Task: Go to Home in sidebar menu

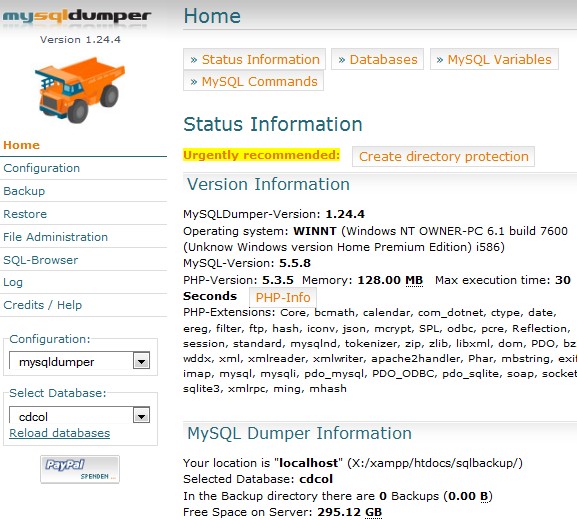Action: click(x=21, y=145)
